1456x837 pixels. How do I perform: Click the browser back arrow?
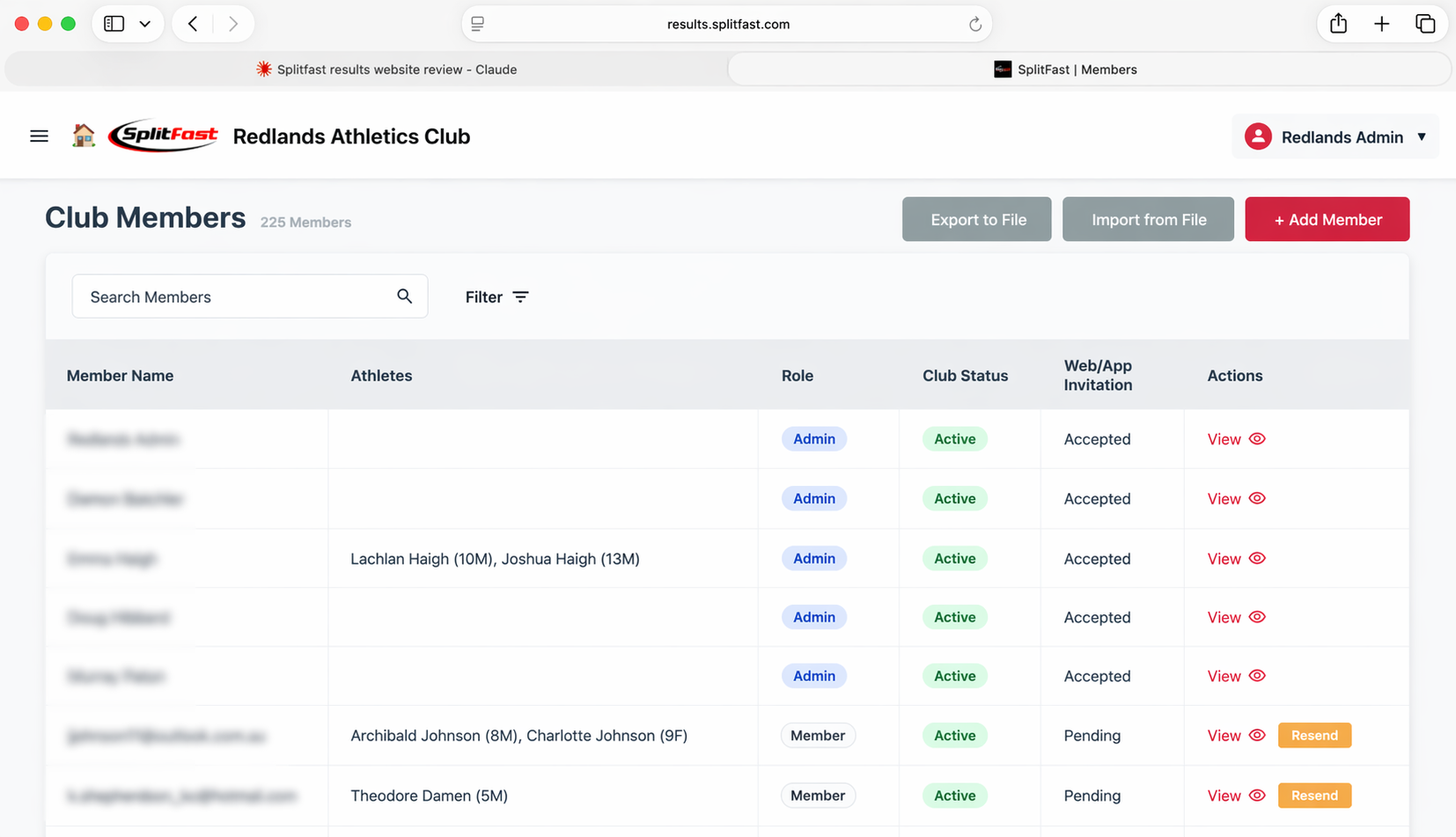pyautogui.click(x=193, y=24)
